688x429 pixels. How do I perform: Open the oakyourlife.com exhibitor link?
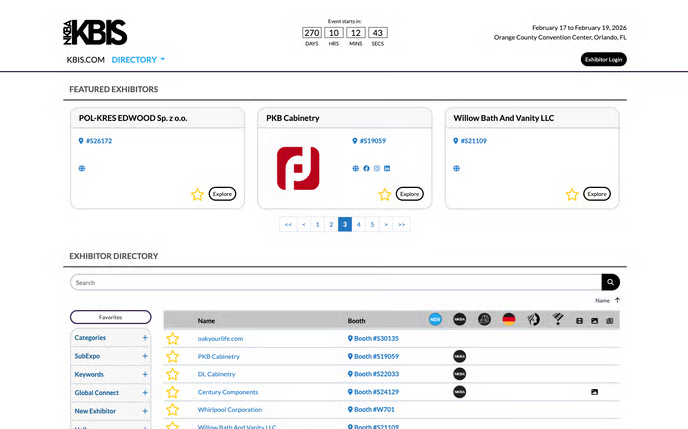pyautogui.click(x=220, y=339)
